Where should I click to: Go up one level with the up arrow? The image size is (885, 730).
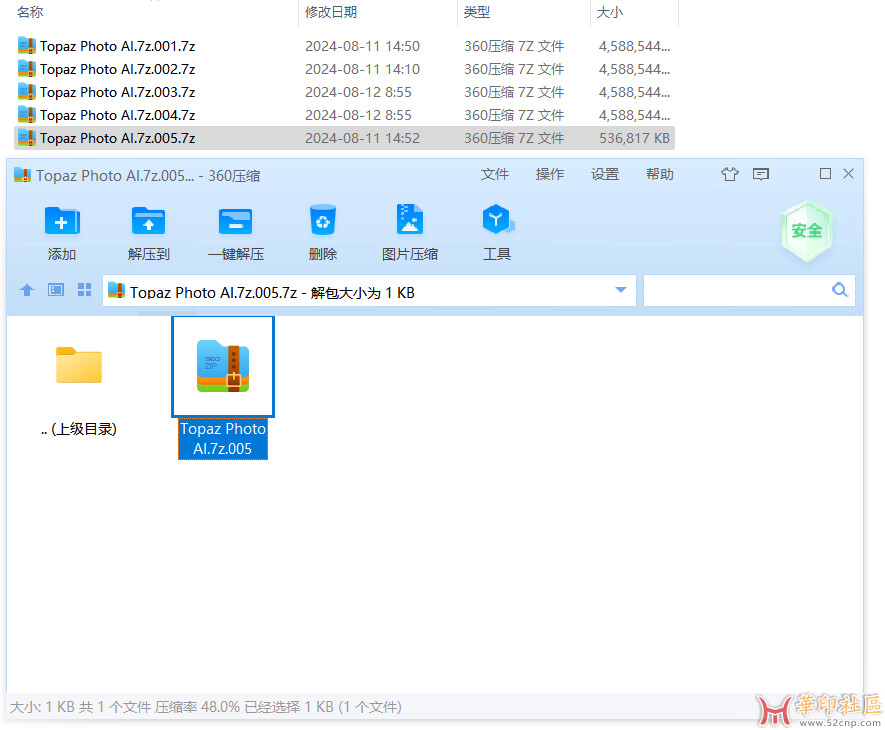(x=27, y=290)
